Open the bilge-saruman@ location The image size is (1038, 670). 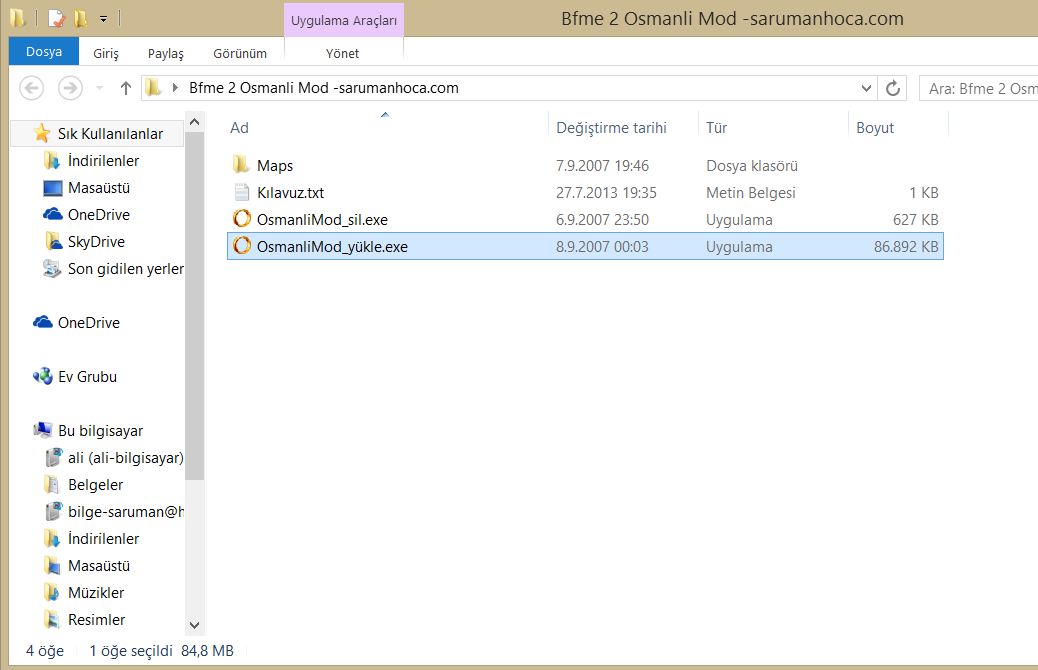(126, 512)
